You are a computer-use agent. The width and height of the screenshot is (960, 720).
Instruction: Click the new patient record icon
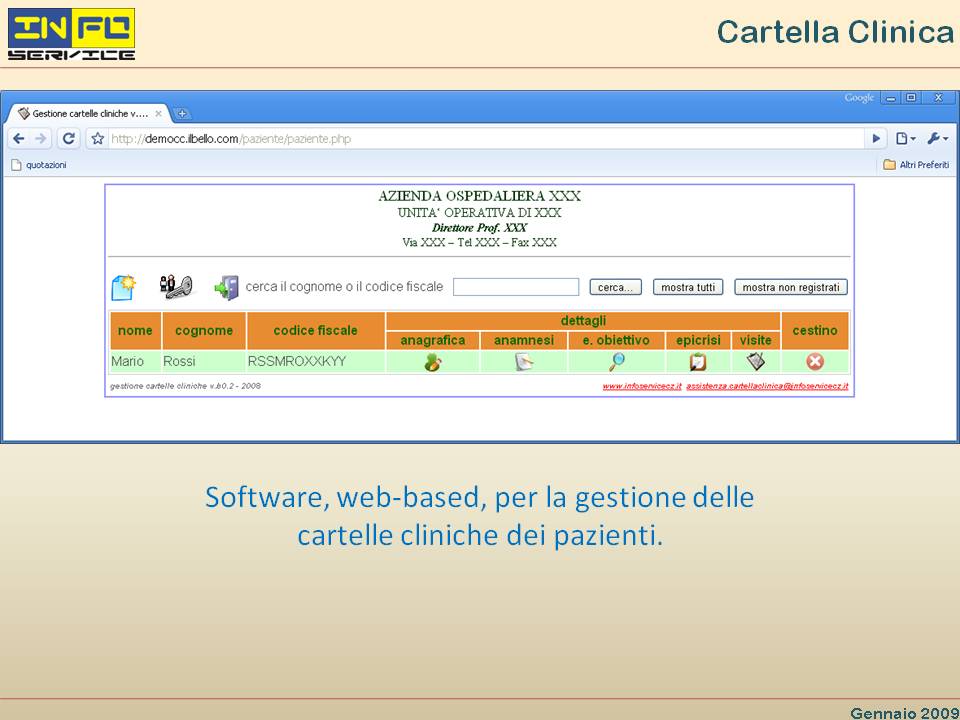point(123,288)
